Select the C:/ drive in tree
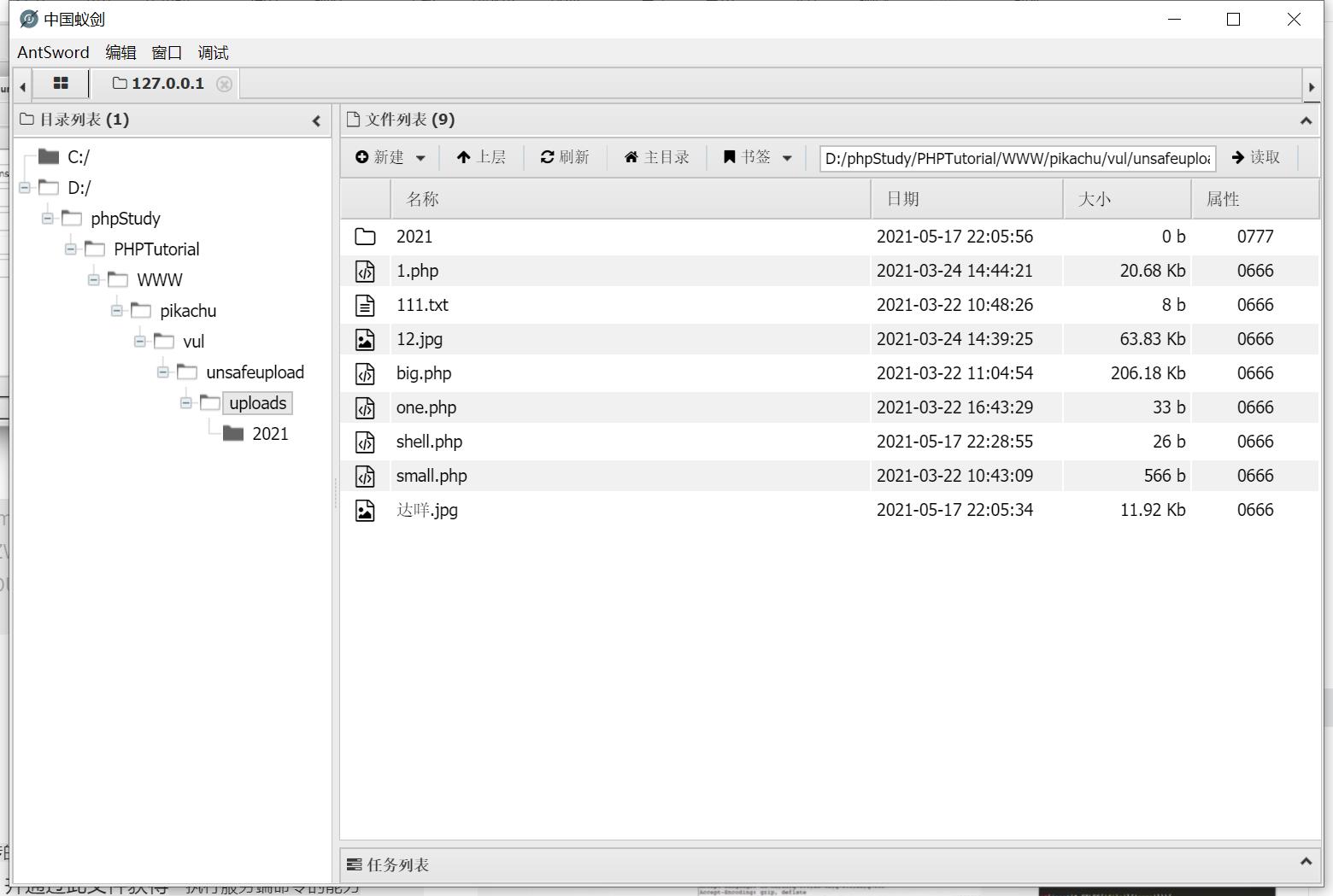 (79, 157)
